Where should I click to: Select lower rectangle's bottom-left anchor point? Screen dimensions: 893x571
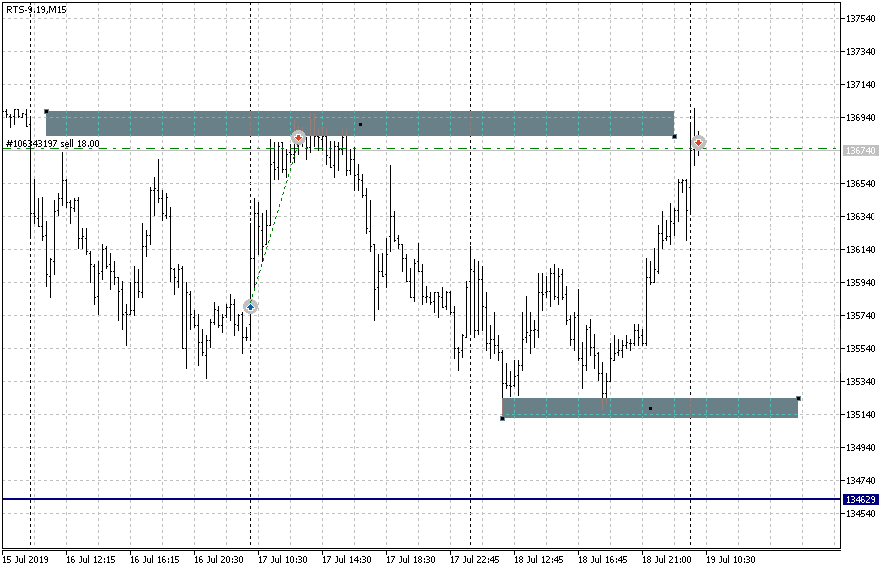[x=502, y=418]
